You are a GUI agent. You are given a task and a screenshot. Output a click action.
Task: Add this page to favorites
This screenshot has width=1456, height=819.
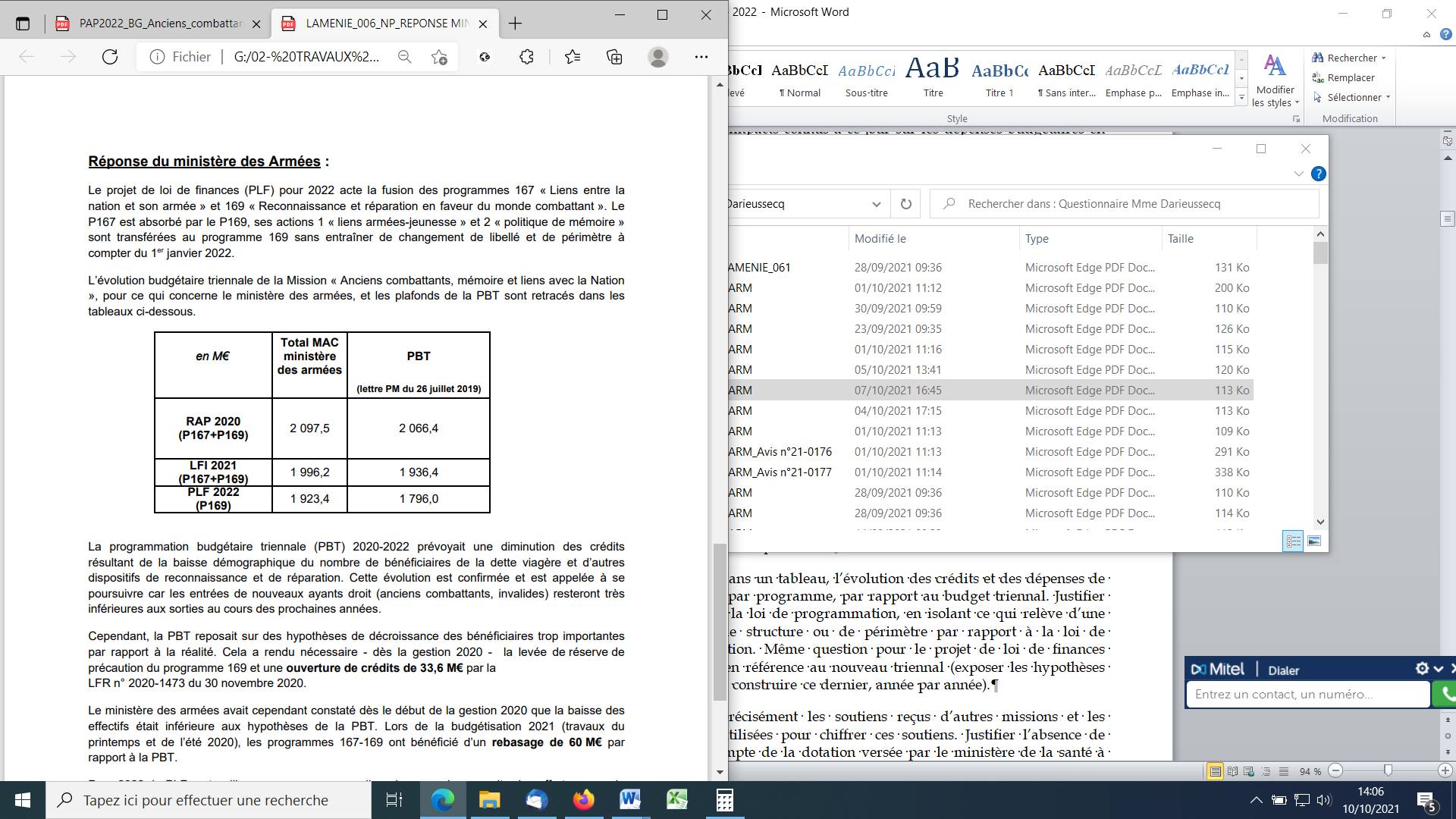coord(439,57)
